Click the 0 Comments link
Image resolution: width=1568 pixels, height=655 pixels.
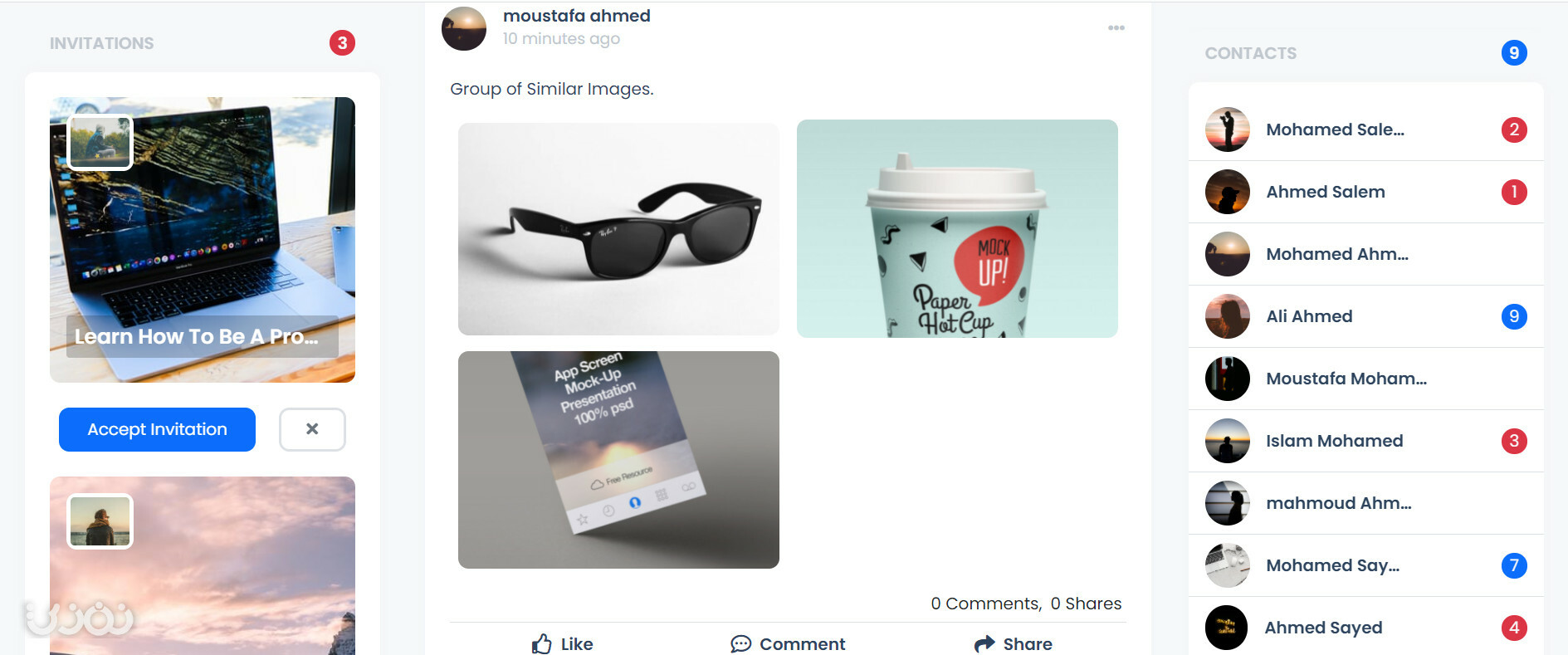point(985,604)
